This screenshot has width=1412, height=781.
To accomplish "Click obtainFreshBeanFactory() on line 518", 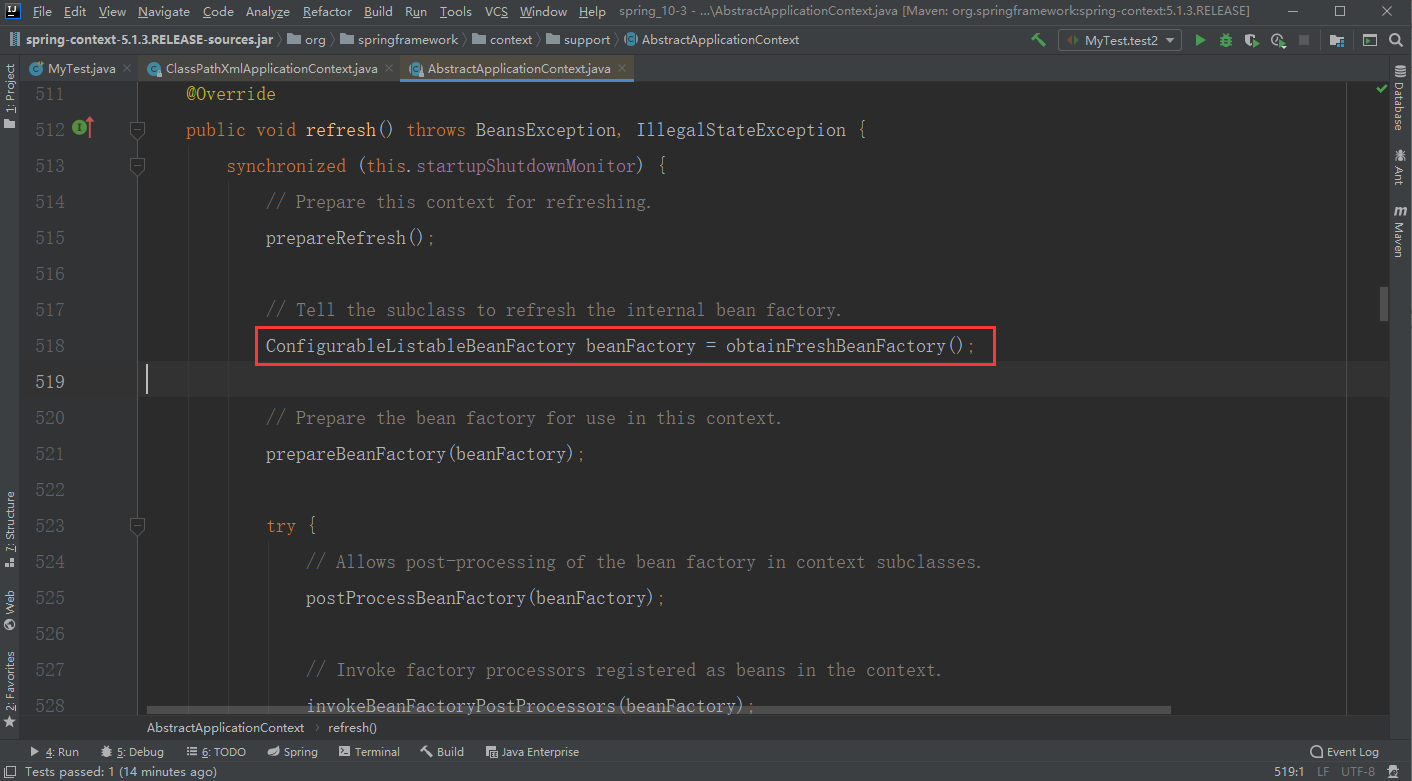I will tap(846, 346).
